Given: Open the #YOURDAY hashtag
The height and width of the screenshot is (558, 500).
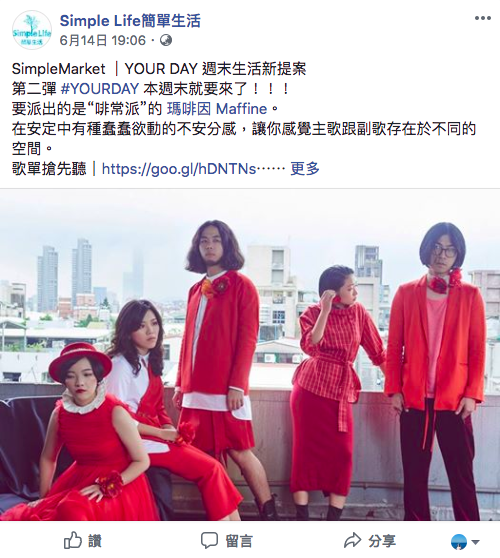Looking at the screenshot, I should [x=100, y=89].
